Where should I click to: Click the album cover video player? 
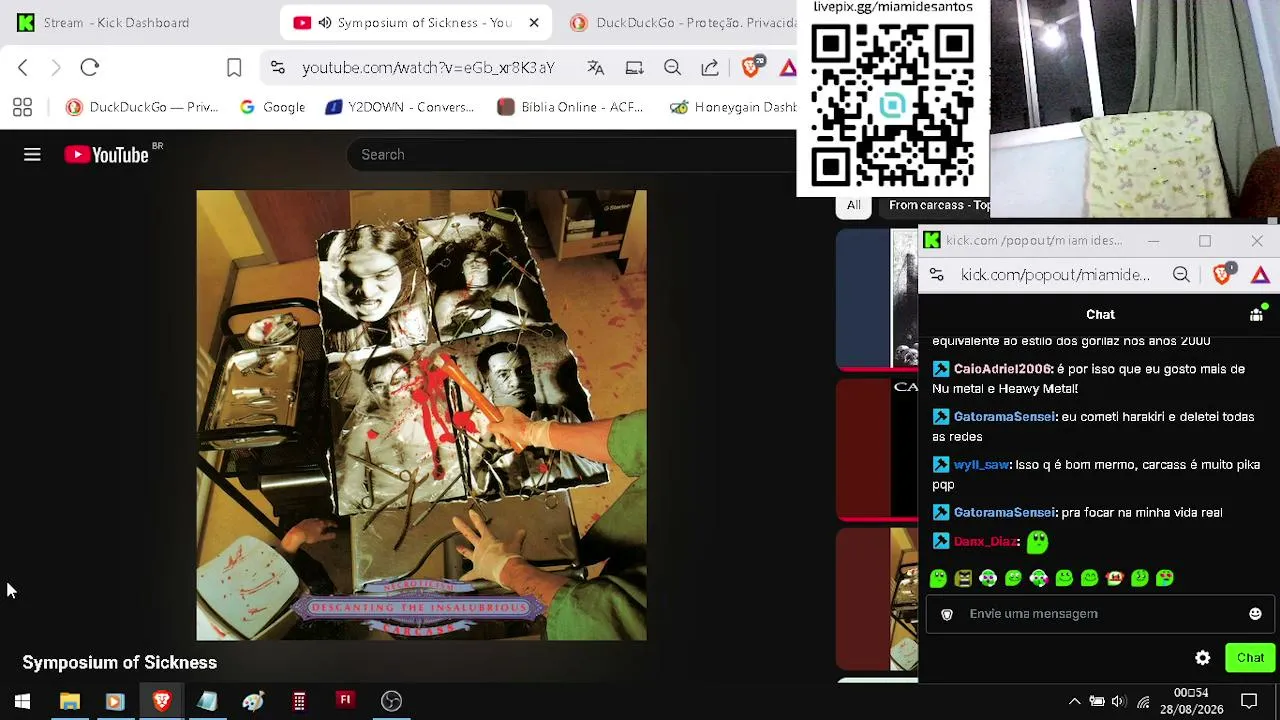[421, 415]
